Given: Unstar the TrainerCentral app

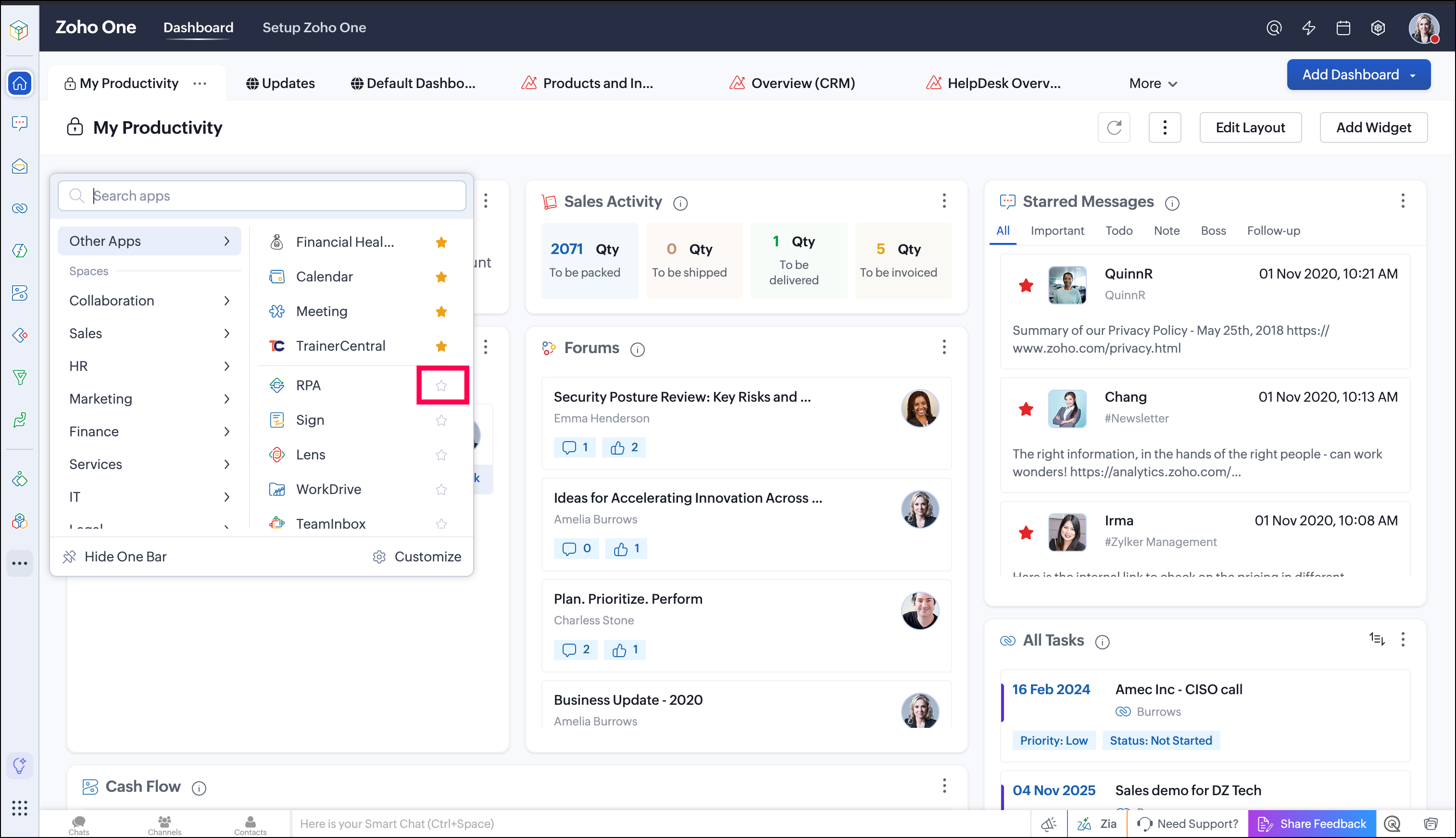Looking at the screenshot, I should click(x=441, y=346).
